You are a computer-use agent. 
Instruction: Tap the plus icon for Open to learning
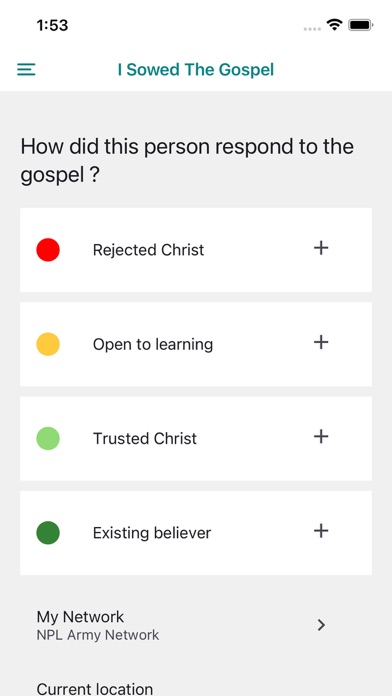tap(321, 342)
